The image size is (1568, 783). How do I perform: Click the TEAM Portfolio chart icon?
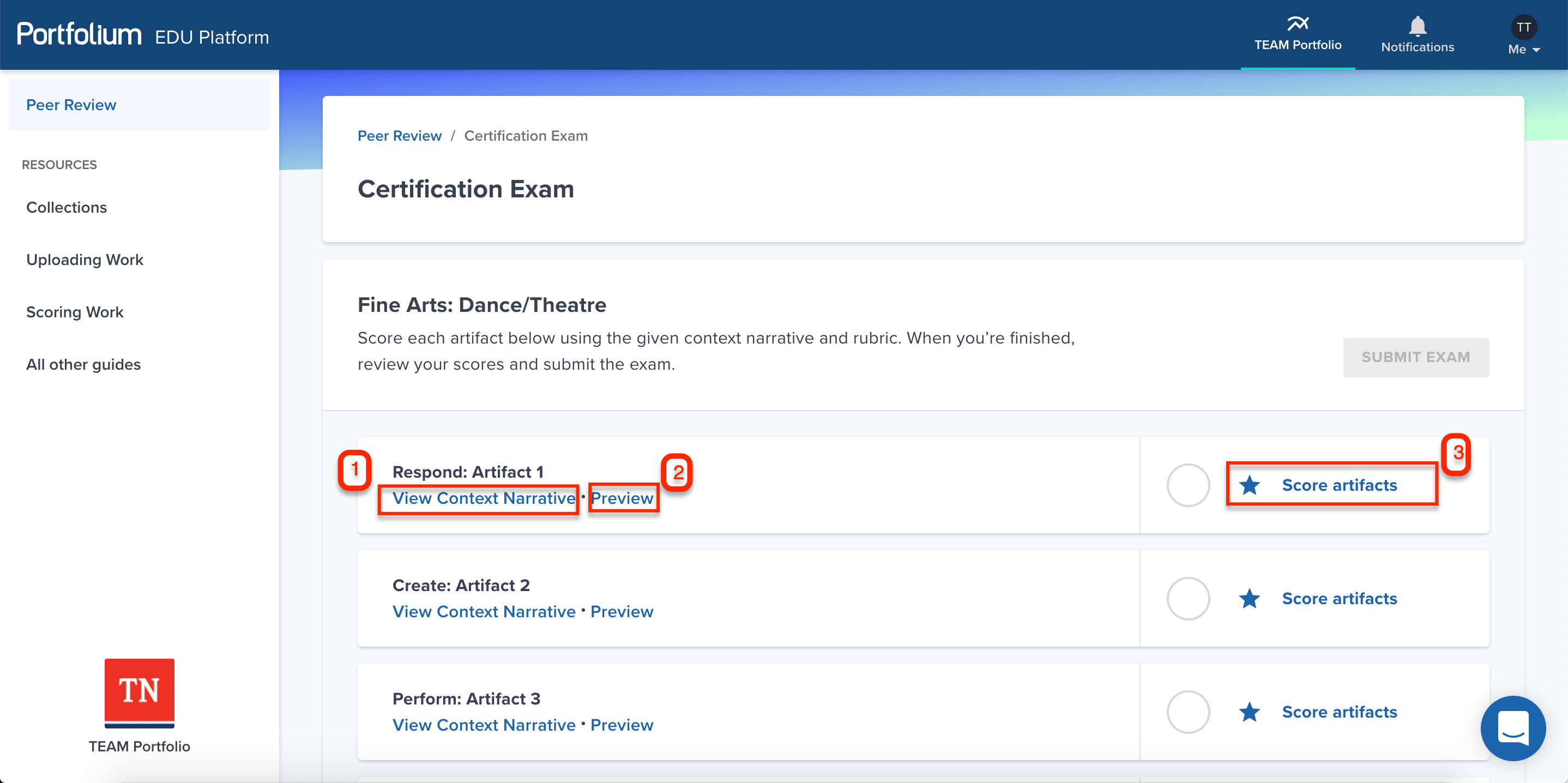point(1297,24)
